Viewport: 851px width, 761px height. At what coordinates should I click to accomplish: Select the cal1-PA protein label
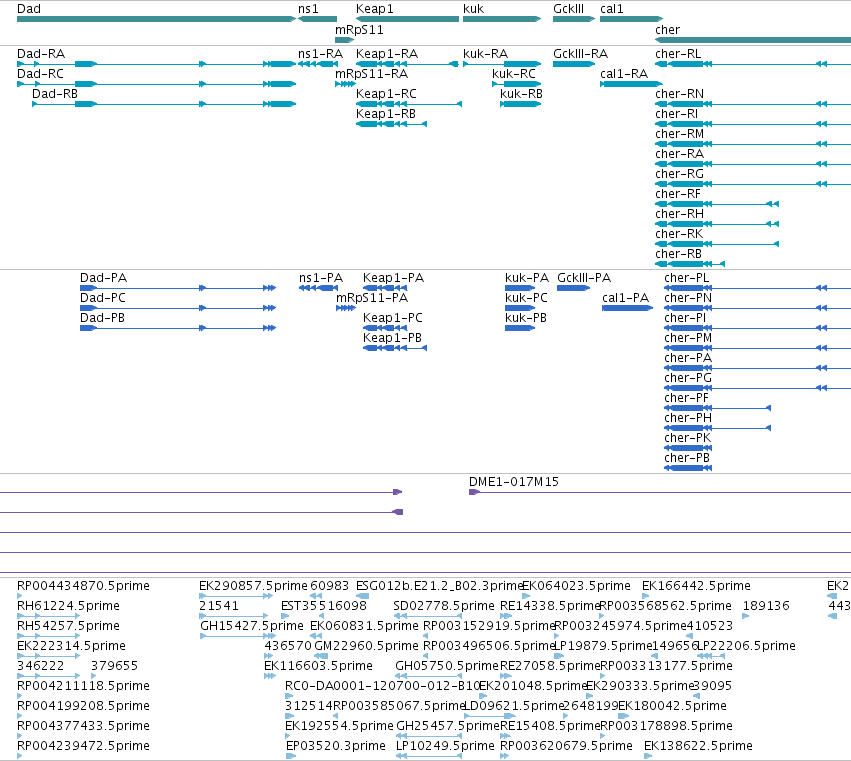[625, 298]
